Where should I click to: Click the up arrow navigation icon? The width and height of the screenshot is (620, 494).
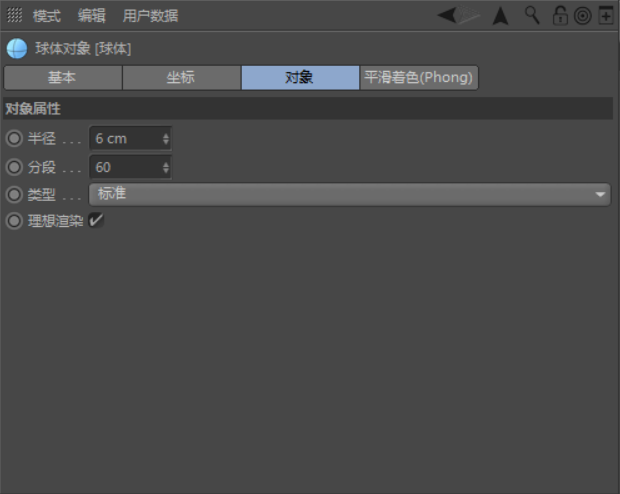coord(500,15)
